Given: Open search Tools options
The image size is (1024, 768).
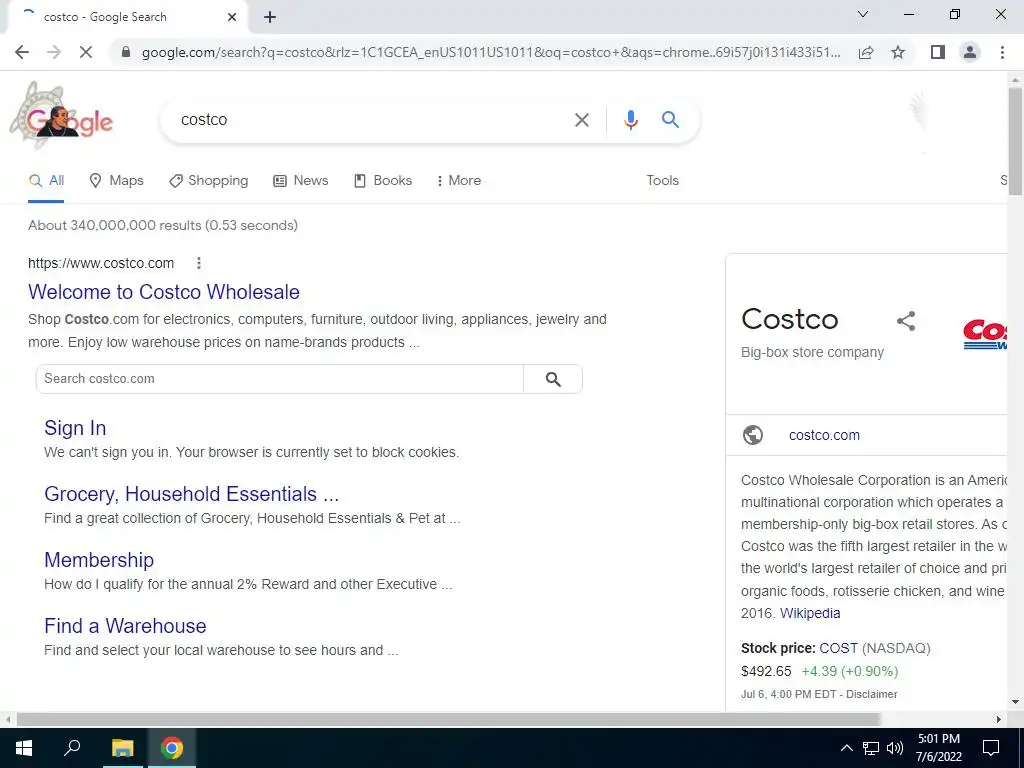Looking at the screenshot, I should [x=662, y=181].
